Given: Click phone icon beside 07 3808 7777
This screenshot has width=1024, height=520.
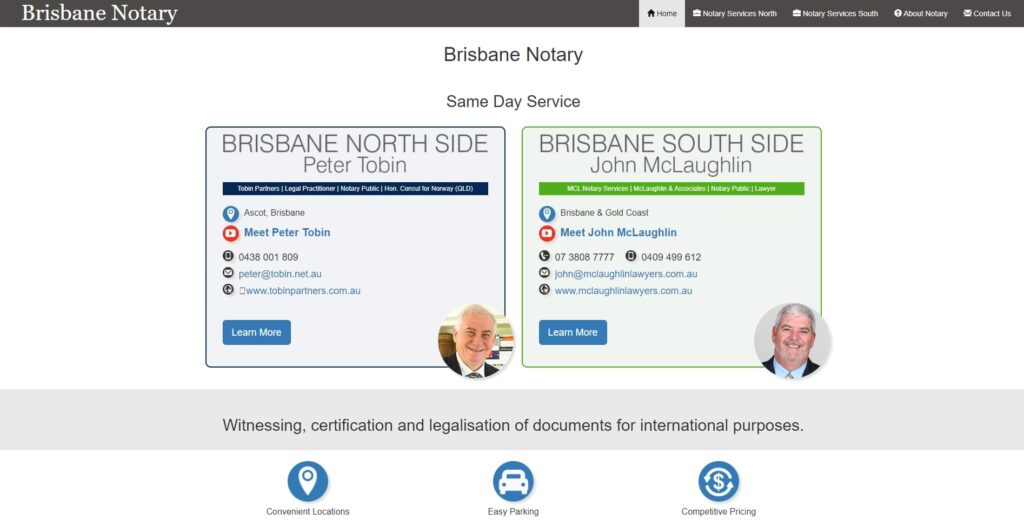Looking at the screenshot, I should [x=544, y=256].
